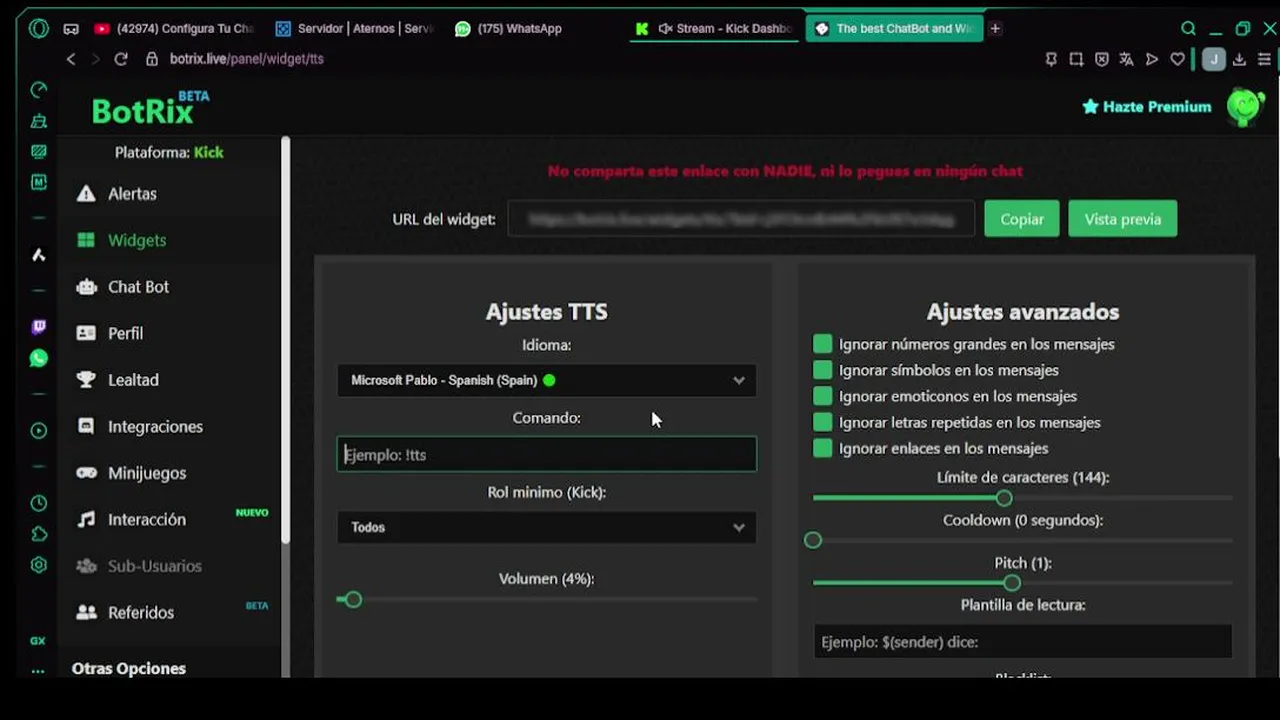
Task: Toggle Ignorar letras repetidas en los mensajes
Action: (x=823, y=422)
